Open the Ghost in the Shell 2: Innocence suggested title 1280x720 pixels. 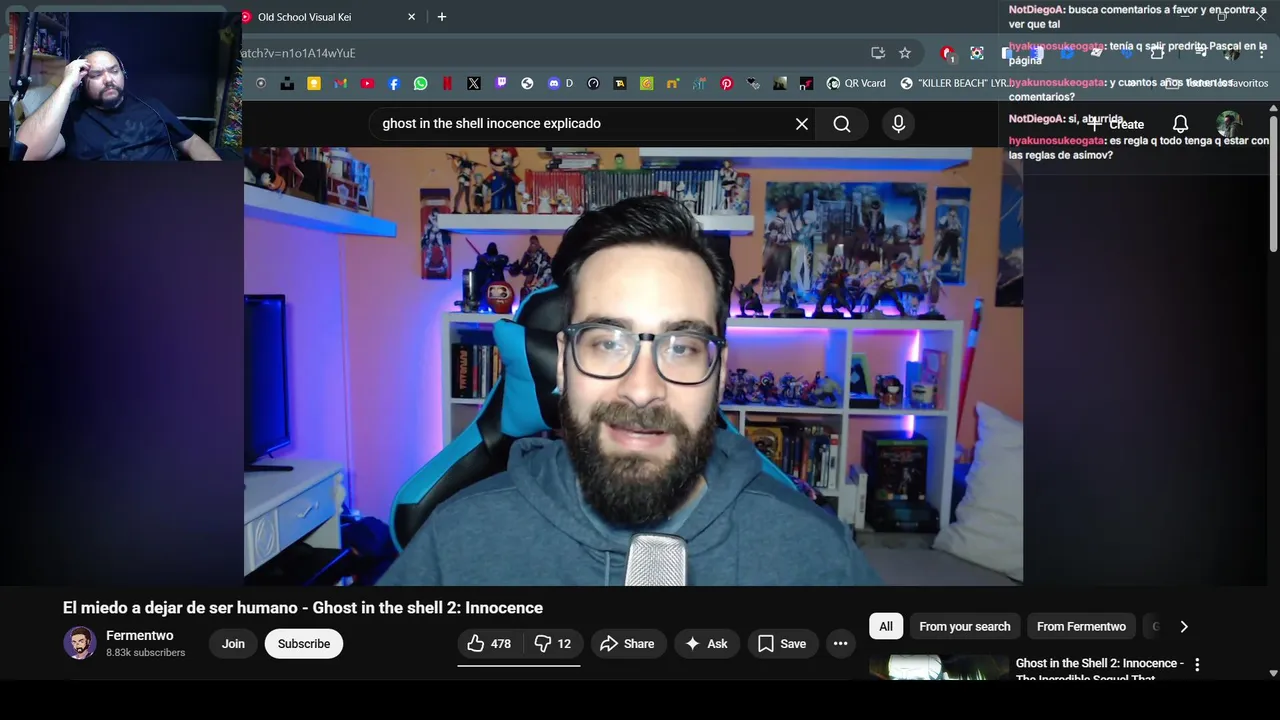pos(1100,669)
